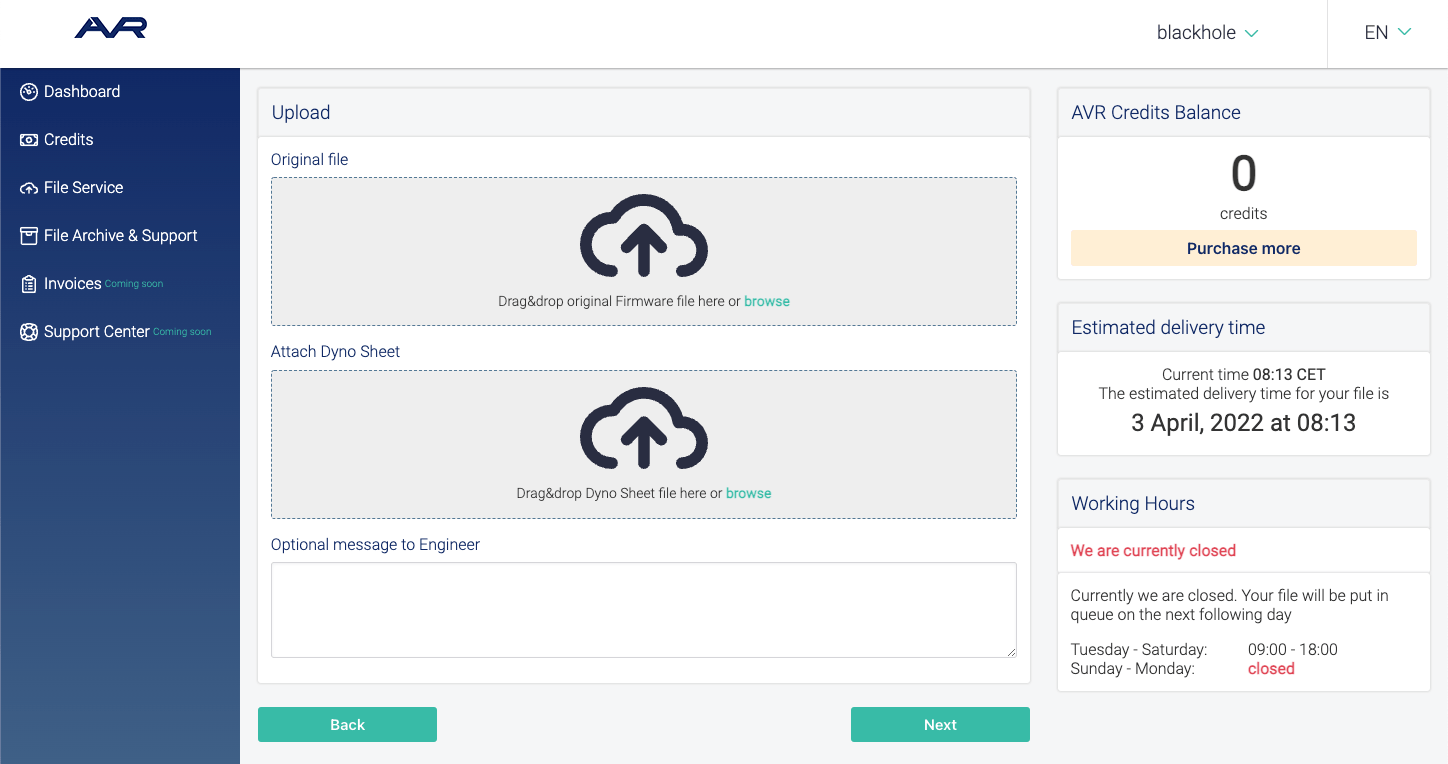Screen dimensions: 1448x764
Task: Click the Support Center lifebuoy icon
Action: 29,332
